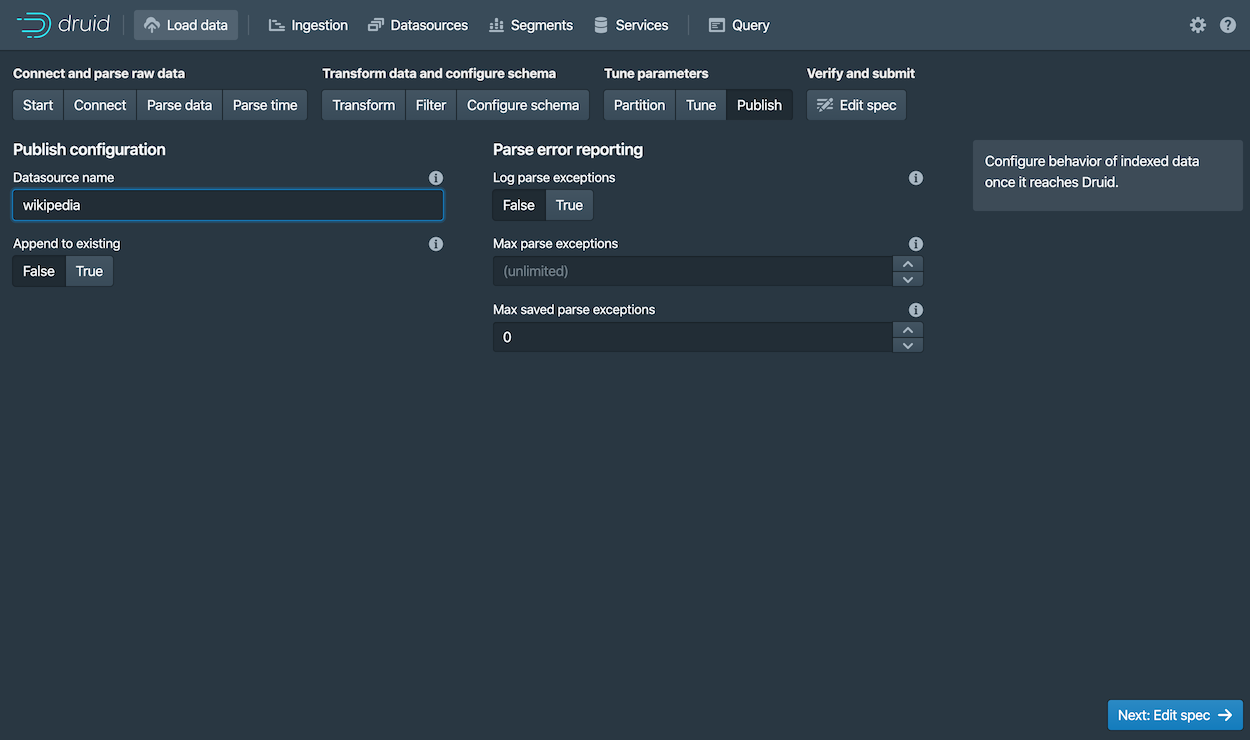Go to the Configure schema step
Screen dimensions: 1250x740
click(x=523, y=104)
